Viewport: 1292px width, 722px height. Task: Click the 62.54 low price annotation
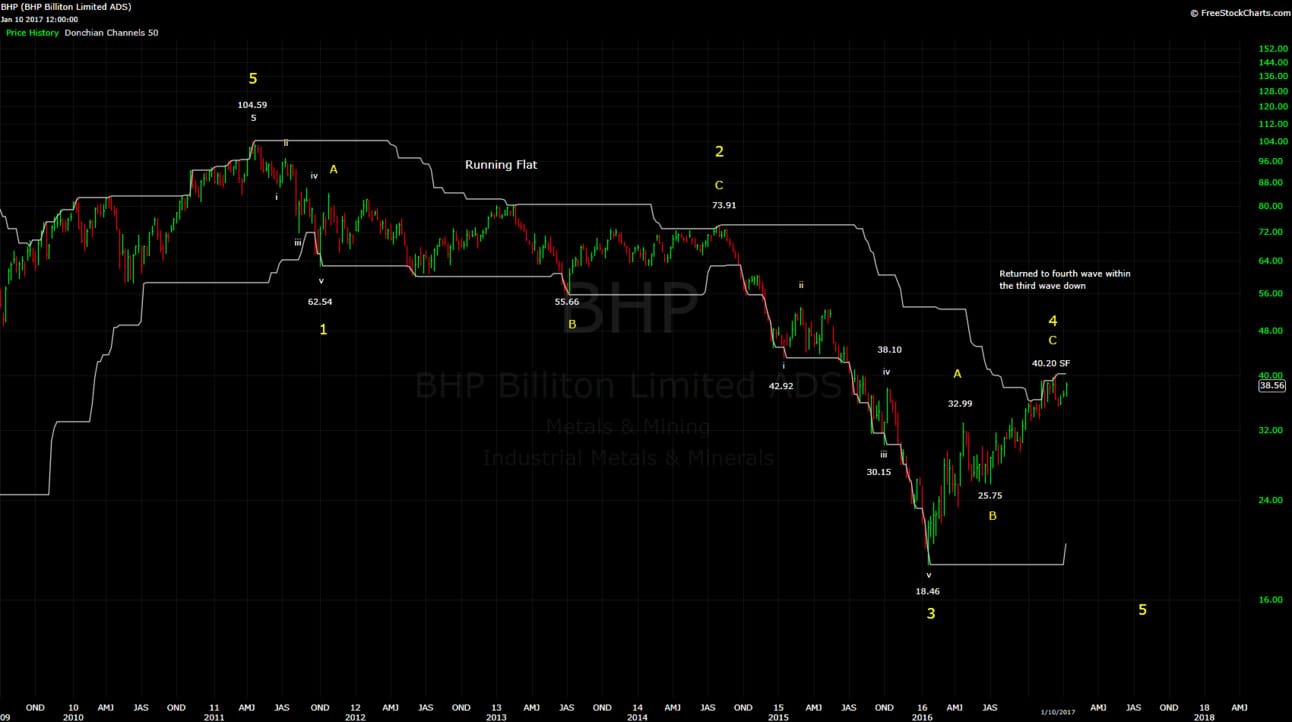320,300
